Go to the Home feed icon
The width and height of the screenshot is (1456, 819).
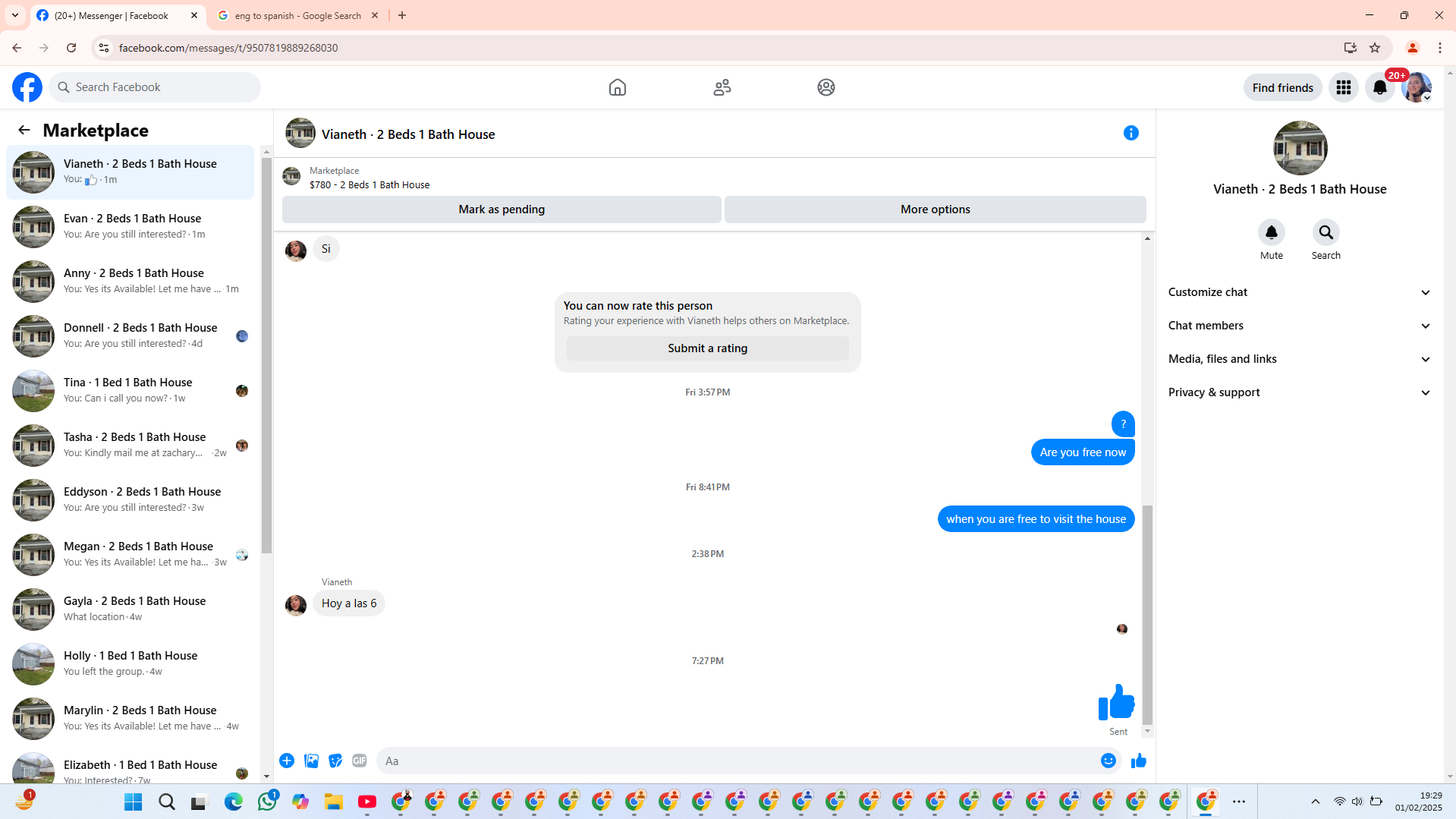618,87
